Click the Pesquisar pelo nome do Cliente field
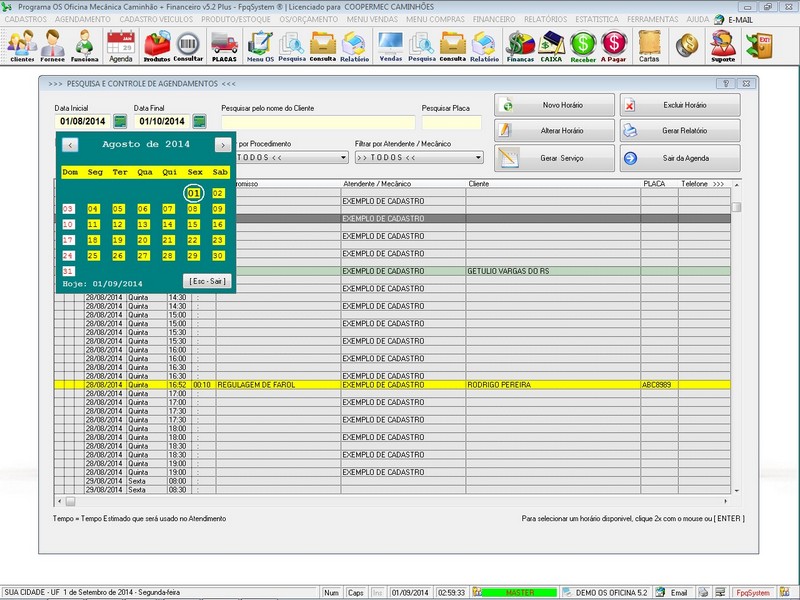Screen dimensions: 800x600 (317, 122)
